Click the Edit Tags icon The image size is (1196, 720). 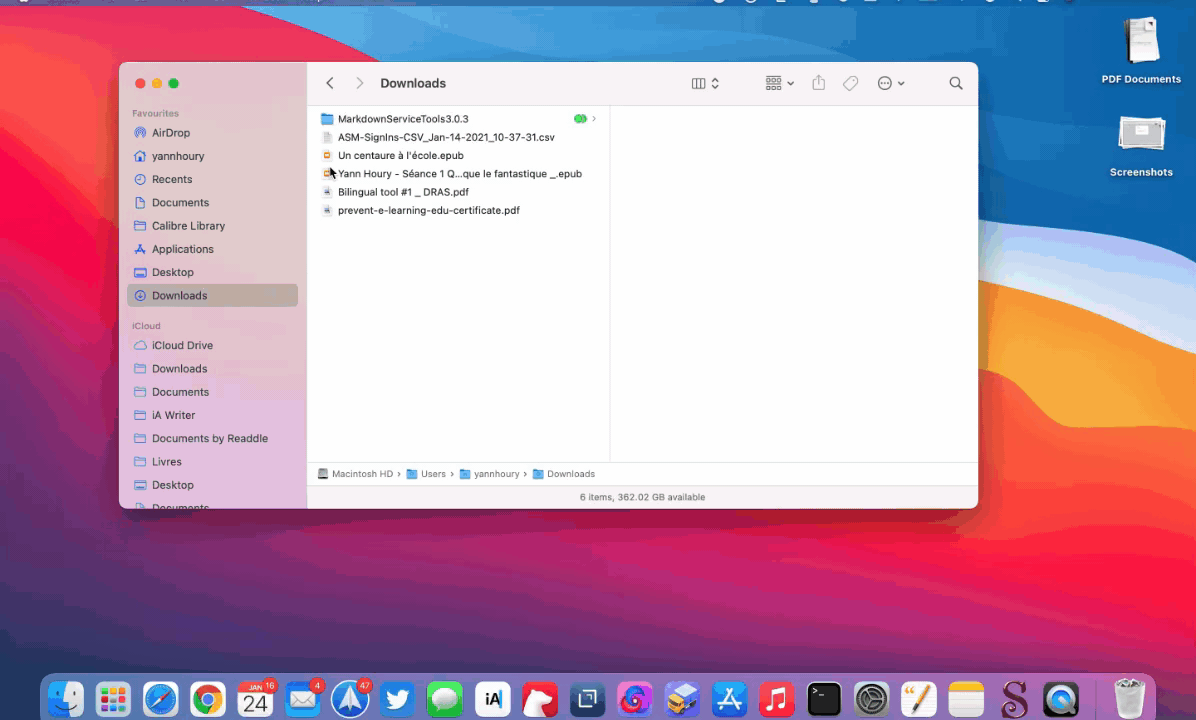(850, 83)
